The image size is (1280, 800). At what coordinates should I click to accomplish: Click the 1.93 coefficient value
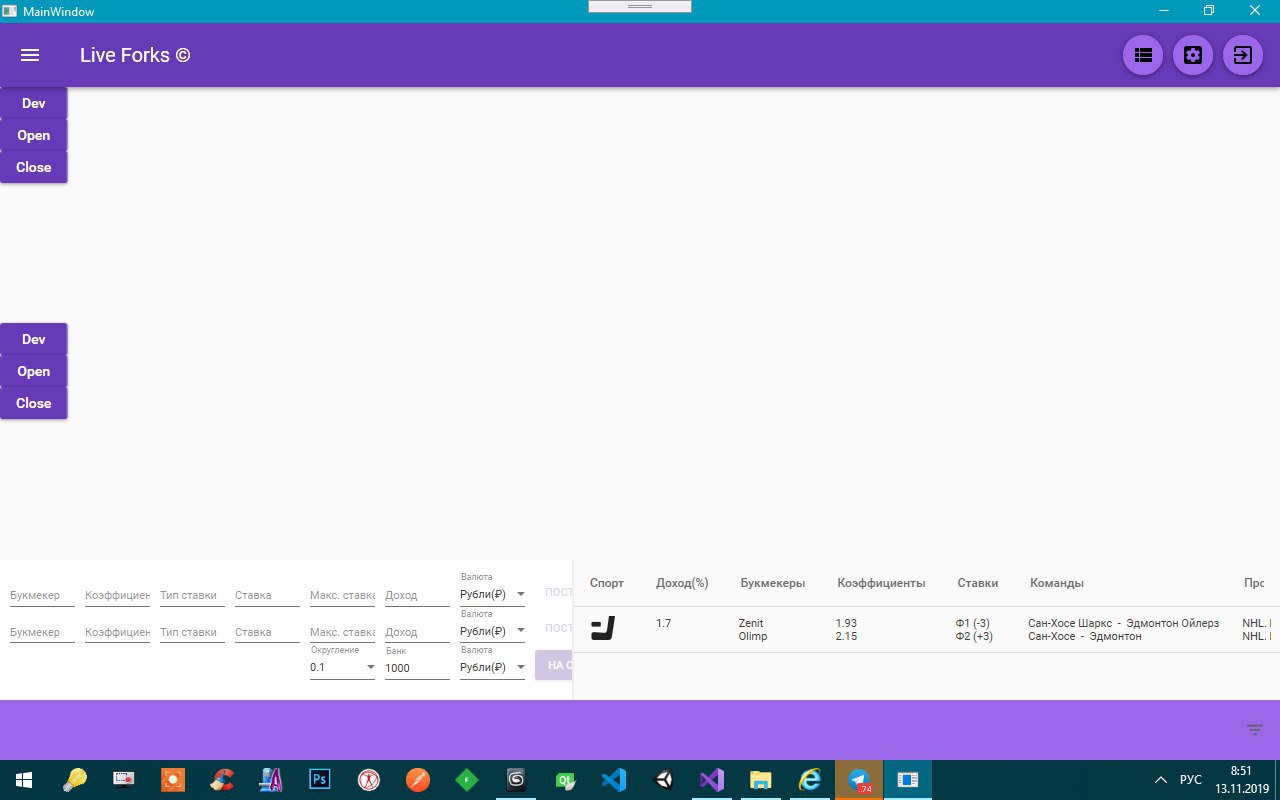(846, 623)
